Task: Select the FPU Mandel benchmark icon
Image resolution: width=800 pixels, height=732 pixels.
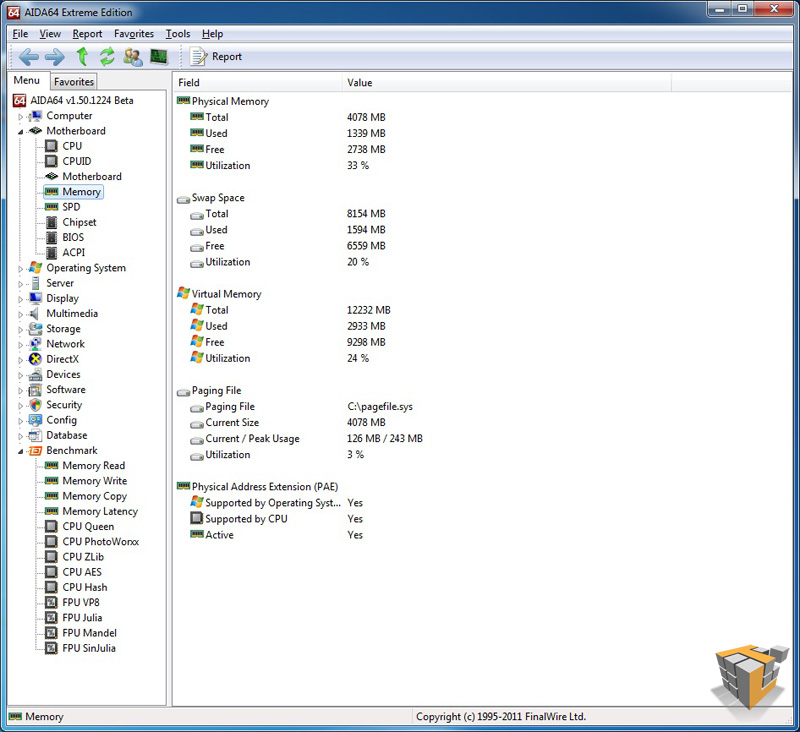Action: click(51, 633)
